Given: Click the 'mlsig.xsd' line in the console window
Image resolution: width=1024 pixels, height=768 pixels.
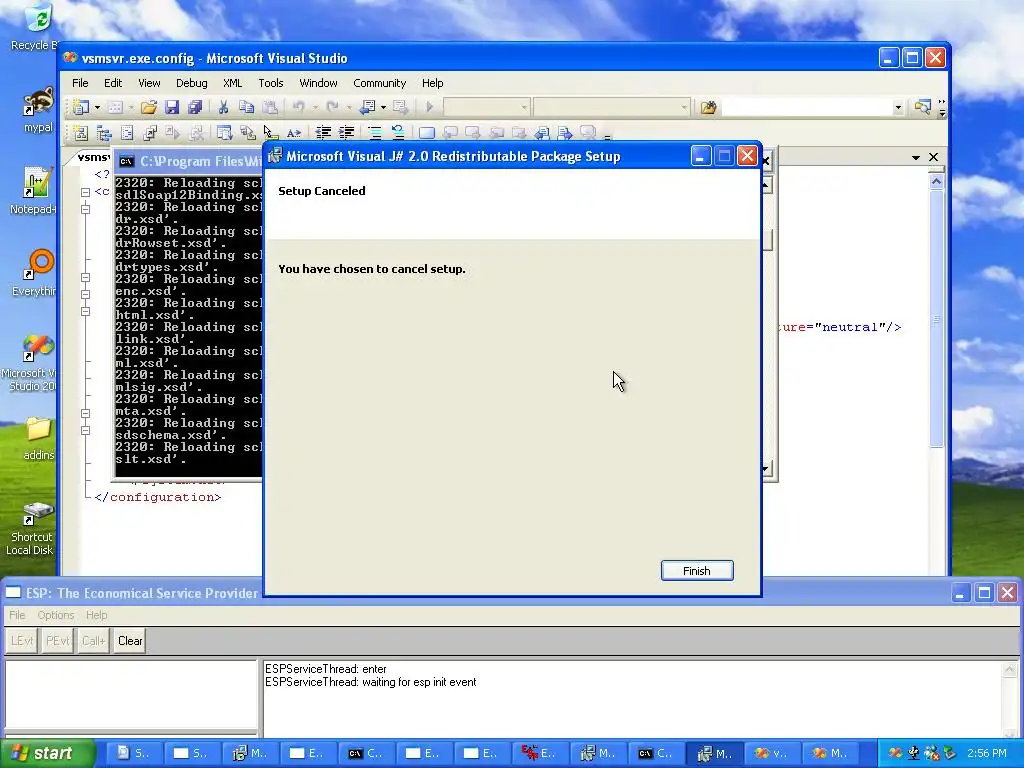Looking at the screenshot, I should coord(159,387).
